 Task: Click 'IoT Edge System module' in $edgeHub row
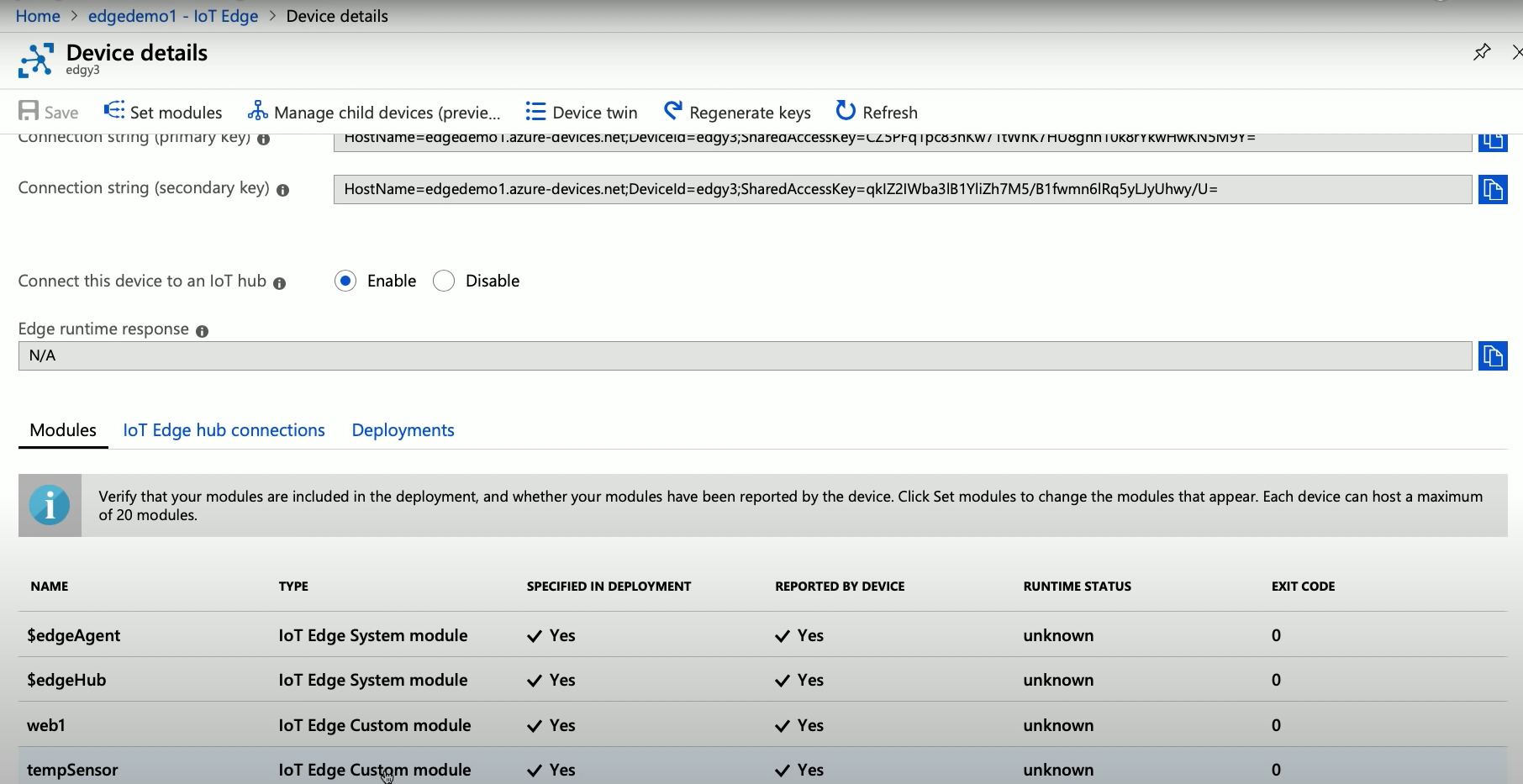coord(373,680)
